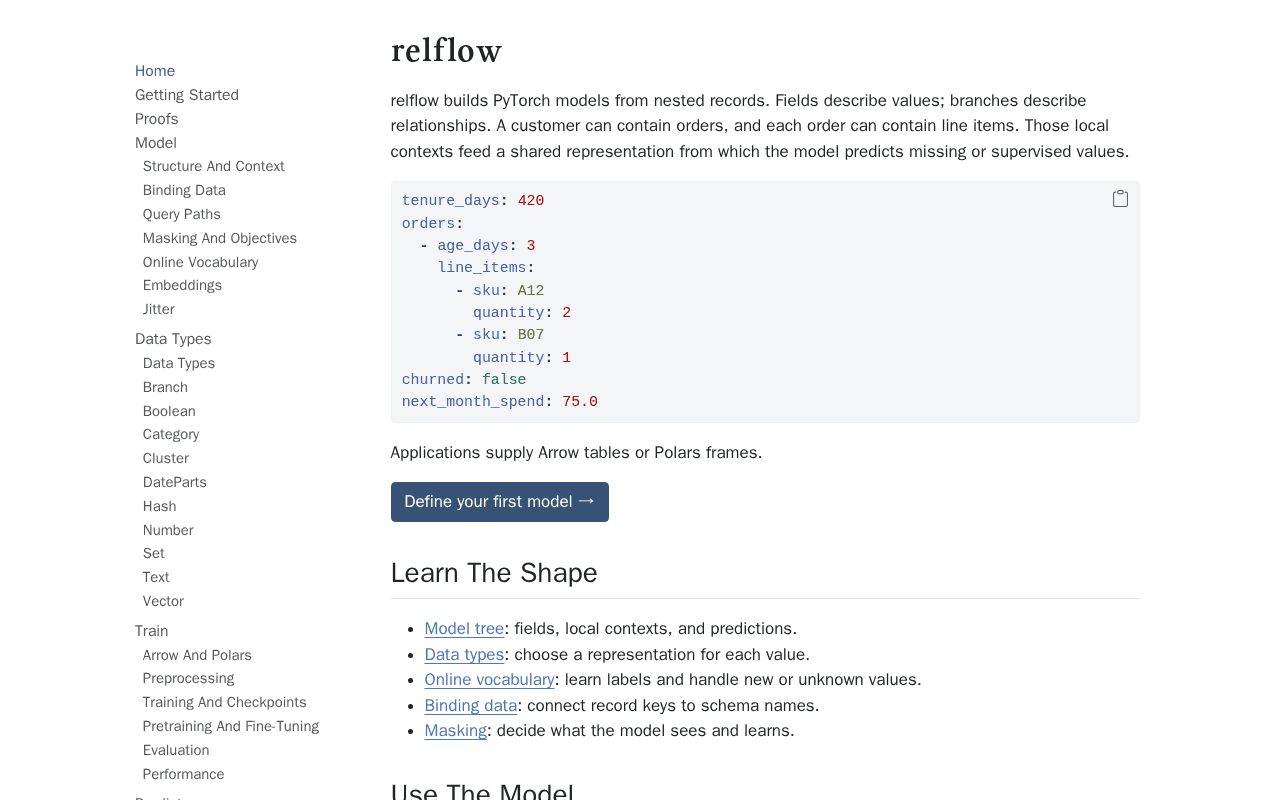Click the tenure_days key in code

(451, 201)
